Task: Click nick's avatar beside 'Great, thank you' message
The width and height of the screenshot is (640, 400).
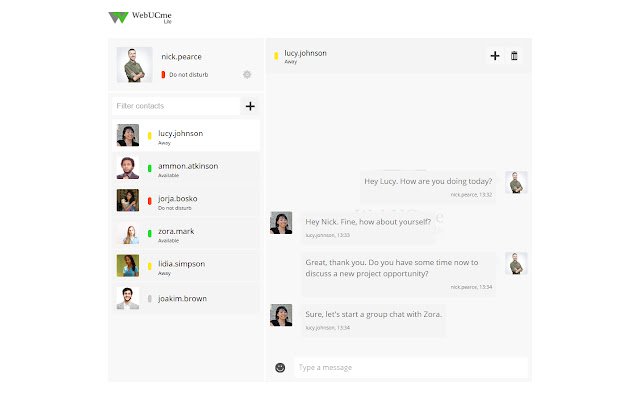Action: pyautogui.click(x=516, y=263)
